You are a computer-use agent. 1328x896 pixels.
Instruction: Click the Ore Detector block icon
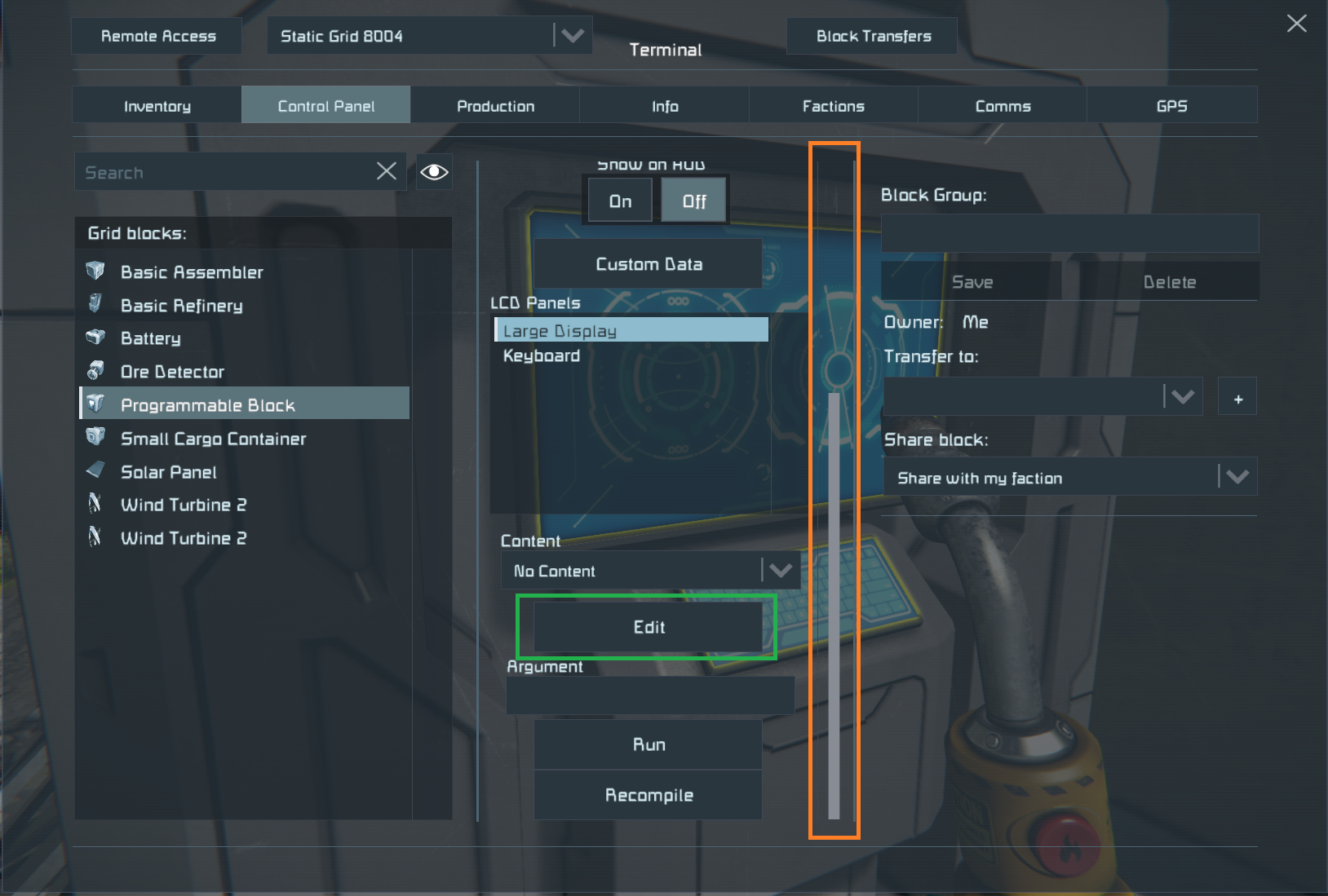point(95,371)
